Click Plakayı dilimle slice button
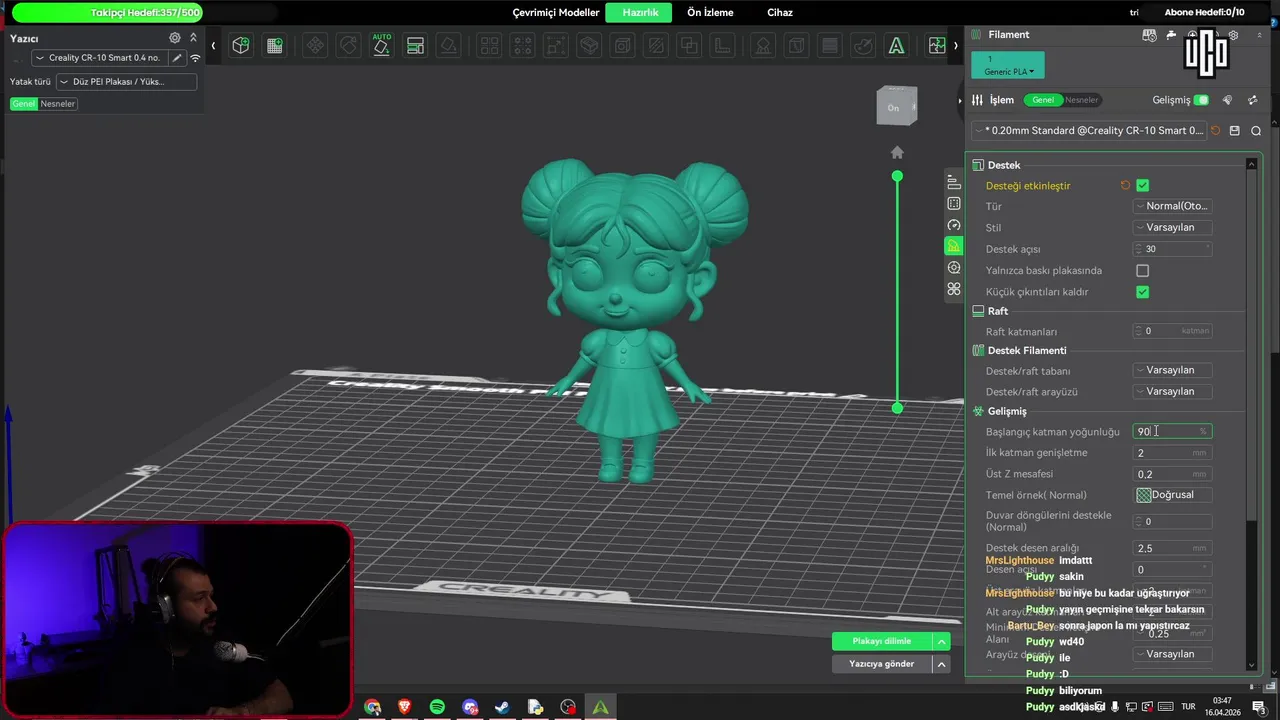The image size is (1280, 720). tap(882, 641)
